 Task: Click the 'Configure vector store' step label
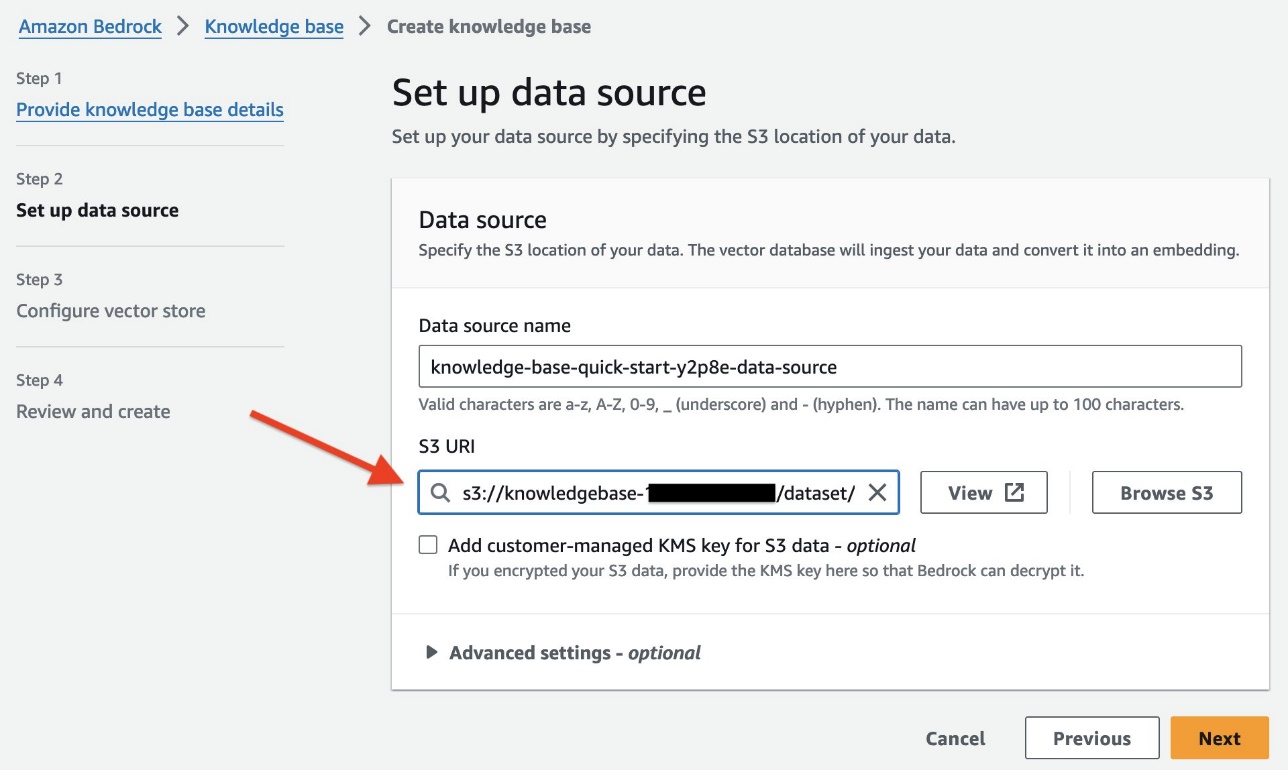click(111, 311)
